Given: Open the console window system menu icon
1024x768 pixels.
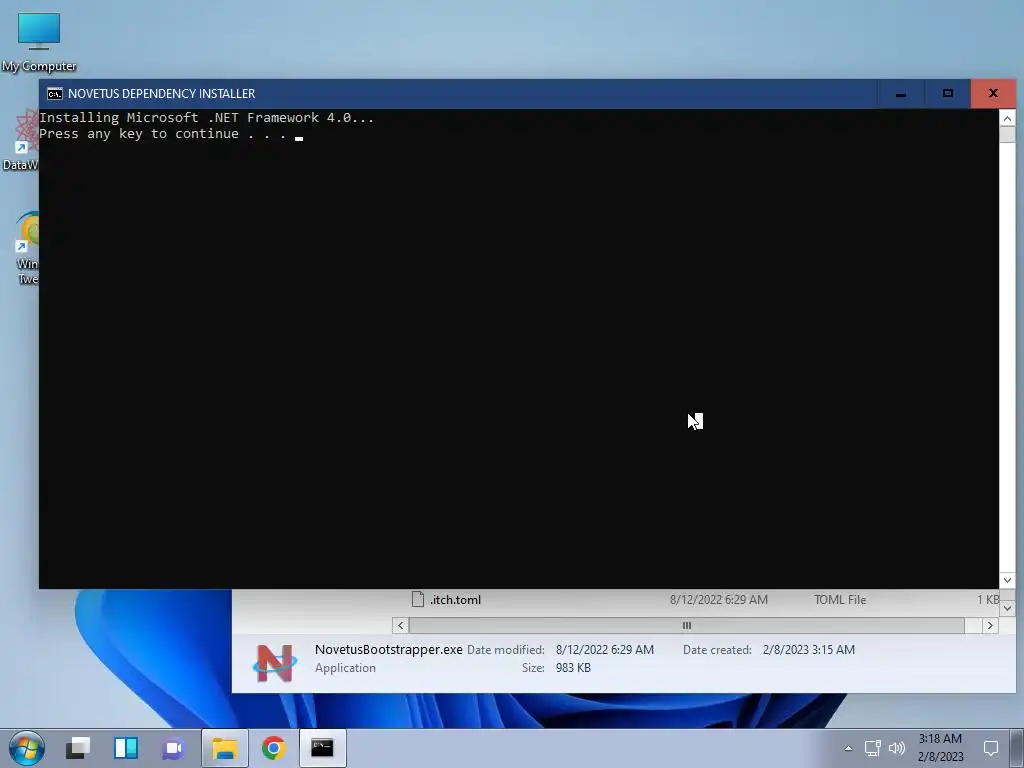Looking at the screenshot, I should [55, 94].
